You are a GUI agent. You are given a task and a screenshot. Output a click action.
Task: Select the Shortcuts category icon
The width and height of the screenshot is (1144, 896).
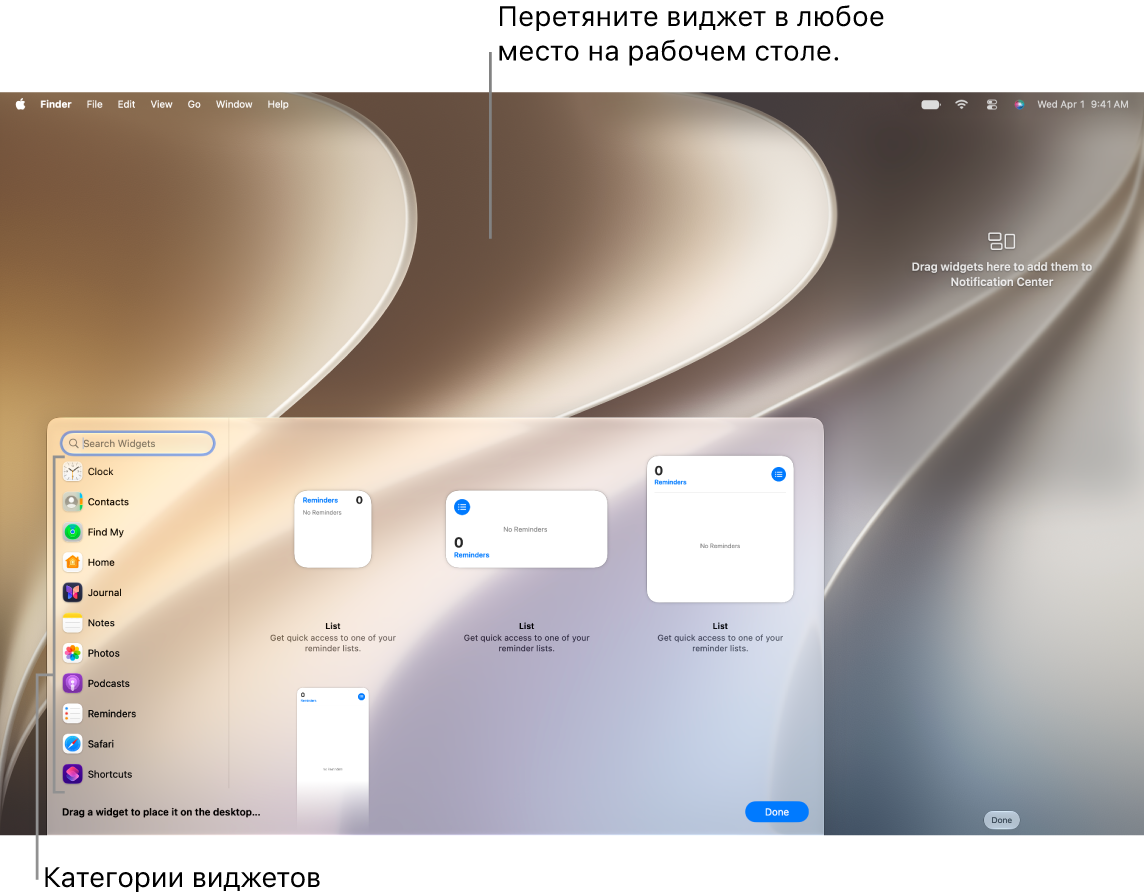tap(72, 774)
